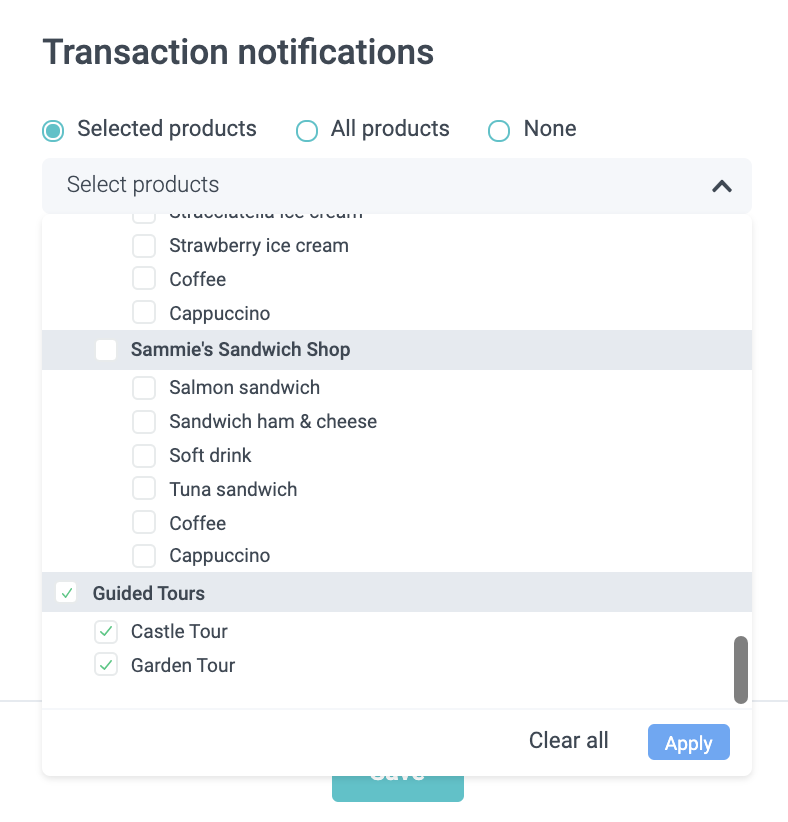Choose the 'All products' radio option

click(307, 130)
